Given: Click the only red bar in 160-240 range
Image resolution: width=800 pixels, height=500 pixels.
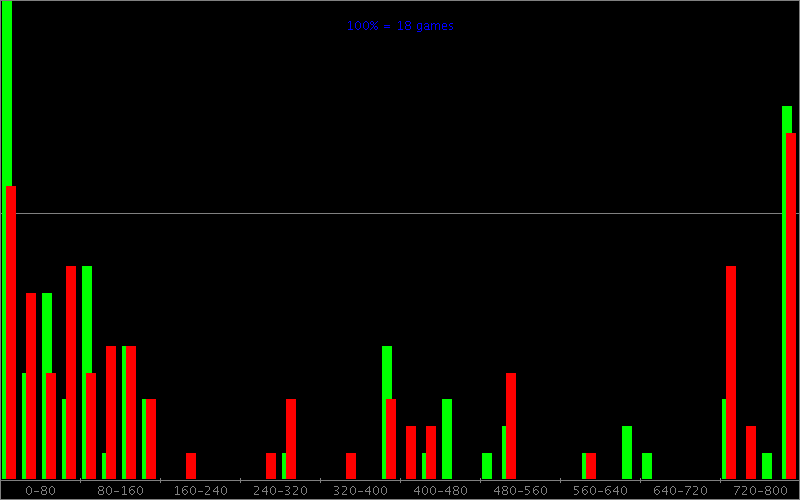Looking at the screenshot, I should 191,466.
